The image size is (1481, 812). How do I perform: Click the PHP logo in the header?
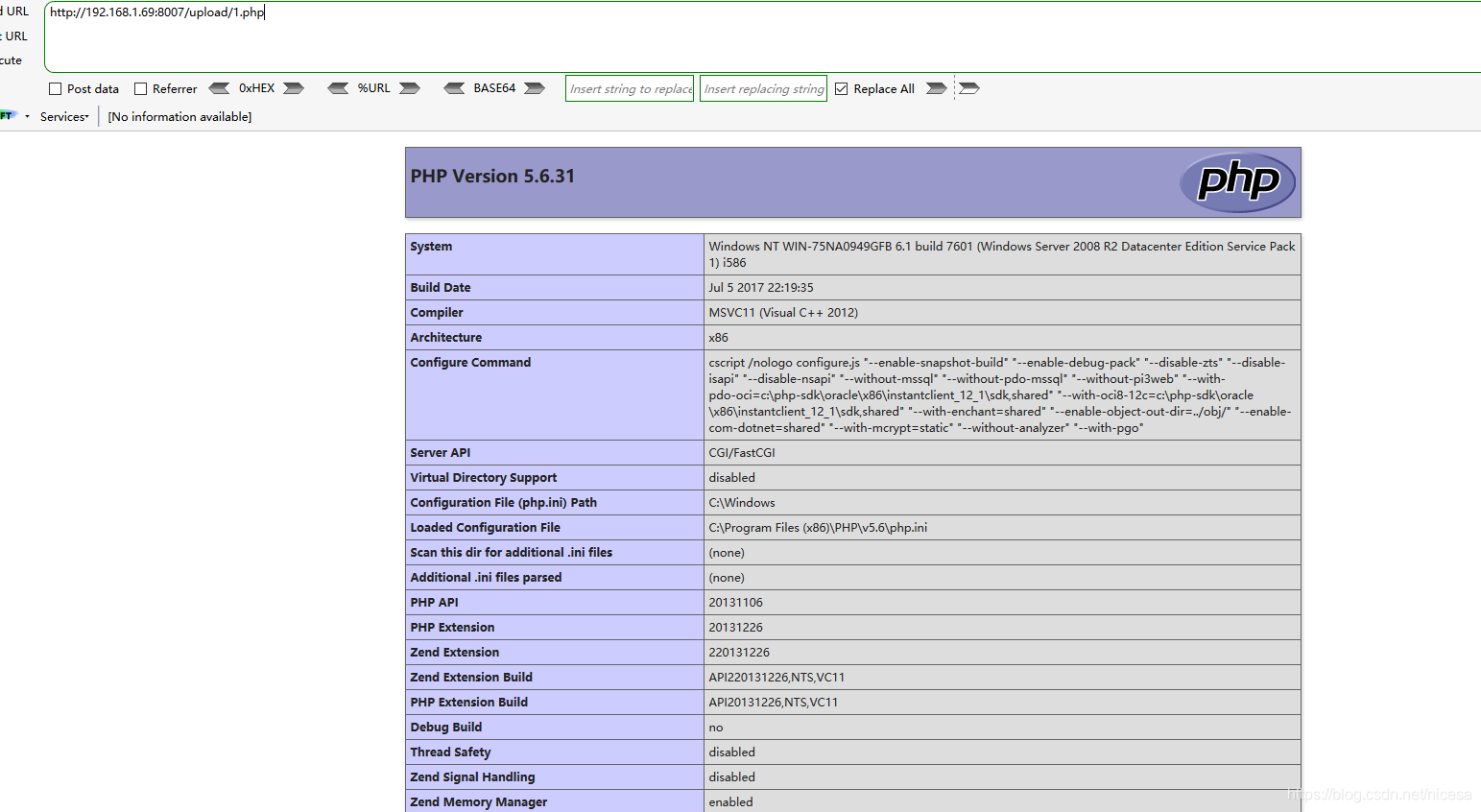point(1237,181)
